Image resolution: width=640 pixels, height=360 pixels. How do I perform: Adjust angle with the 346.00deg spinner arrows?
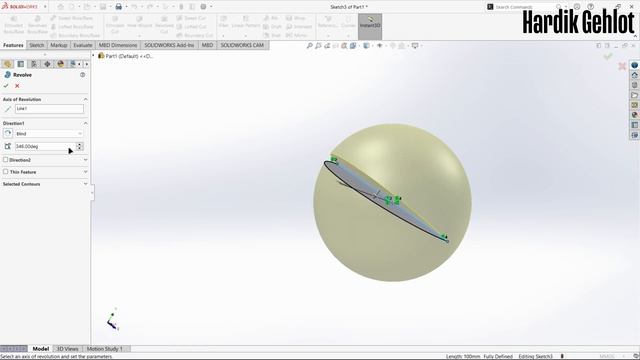(x=80, y=146)
